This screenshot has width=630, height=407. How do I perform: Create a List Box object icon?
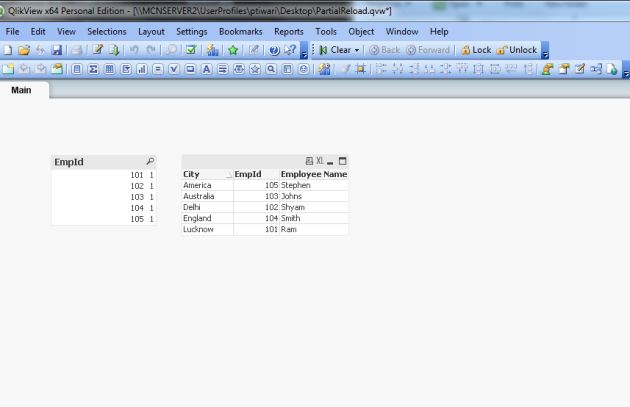77,69
